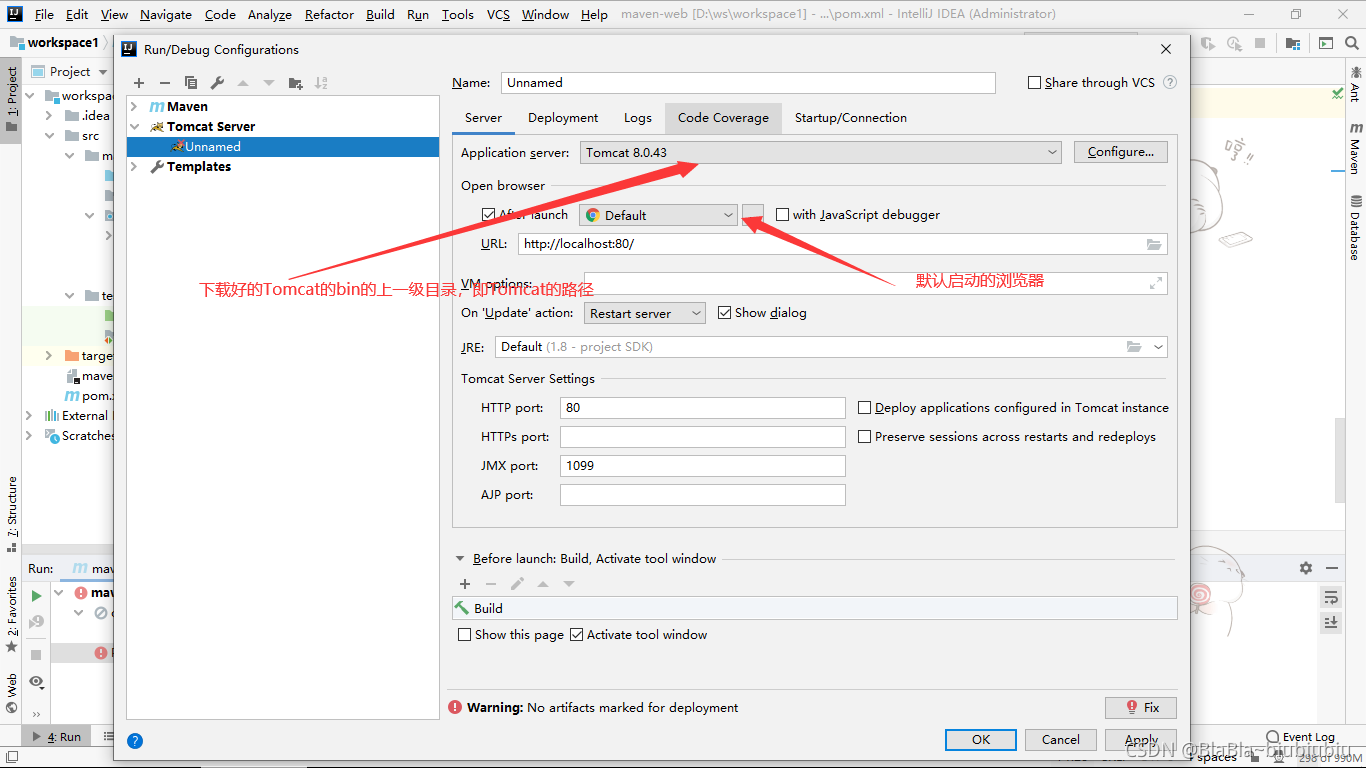Open the Navigate menu
1366x768 pixels.
[166, 14]
